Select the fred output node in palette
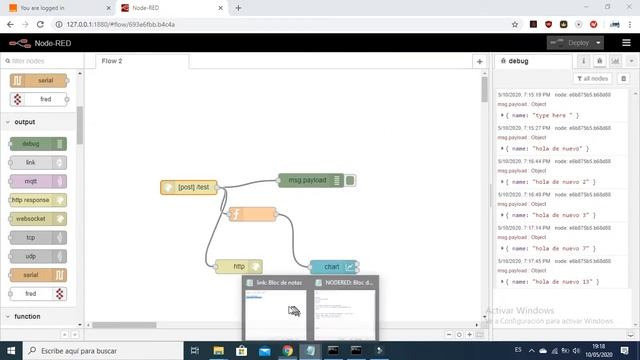 38,294
